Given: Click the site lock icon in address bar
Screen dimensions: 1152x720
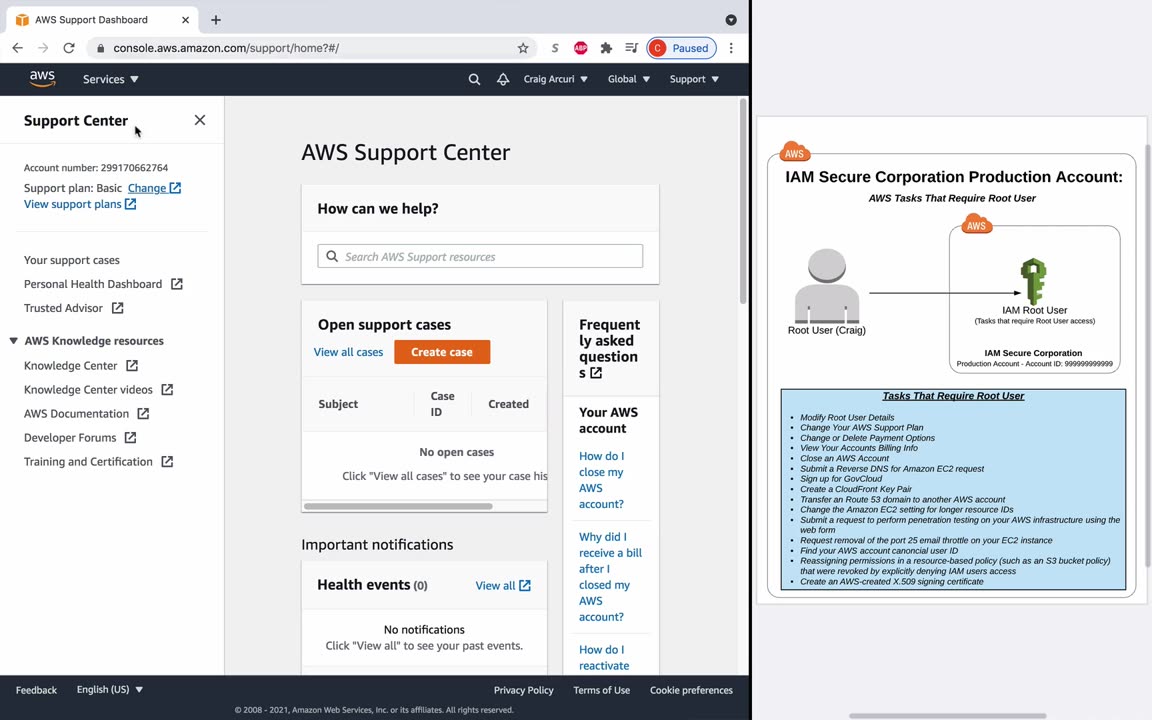Looking at the screenshot, I should [x=101, y=48].
